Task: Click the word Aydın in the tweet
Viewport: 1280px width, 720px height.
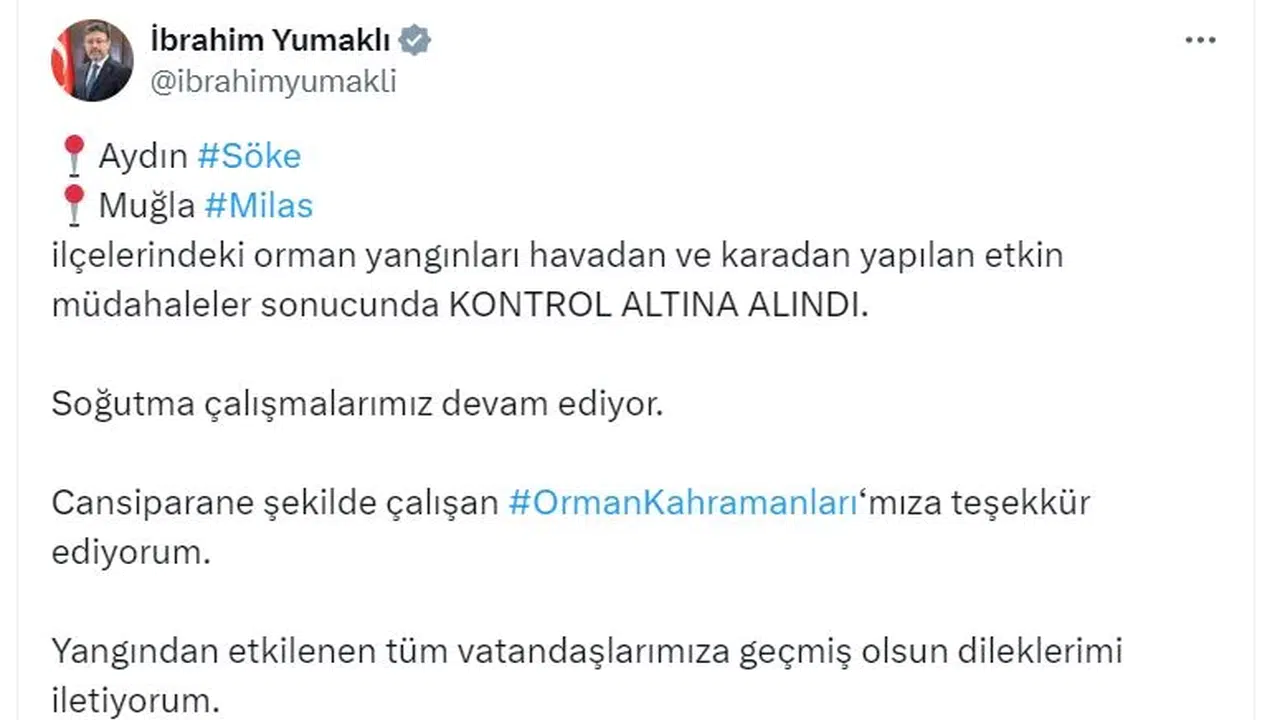Action: [x=143, y=156]
